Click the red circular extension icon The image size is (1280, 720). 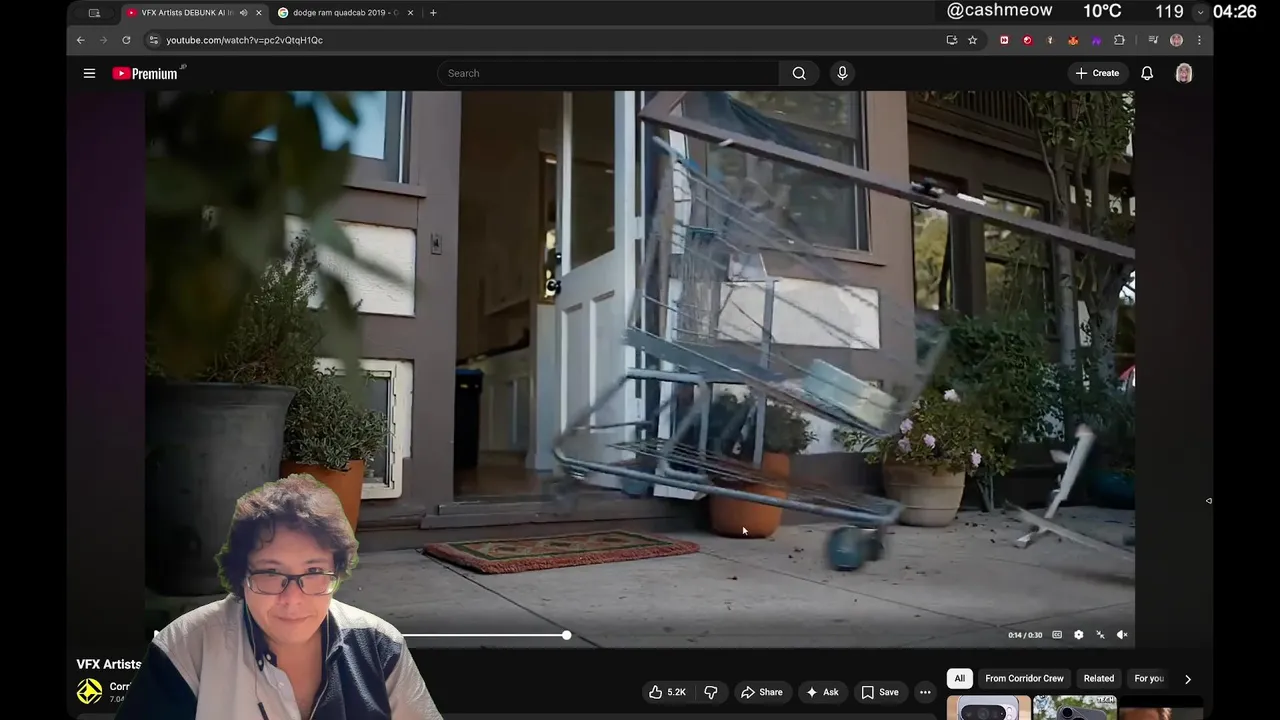pyautogui.click(x=1027, y=40)
